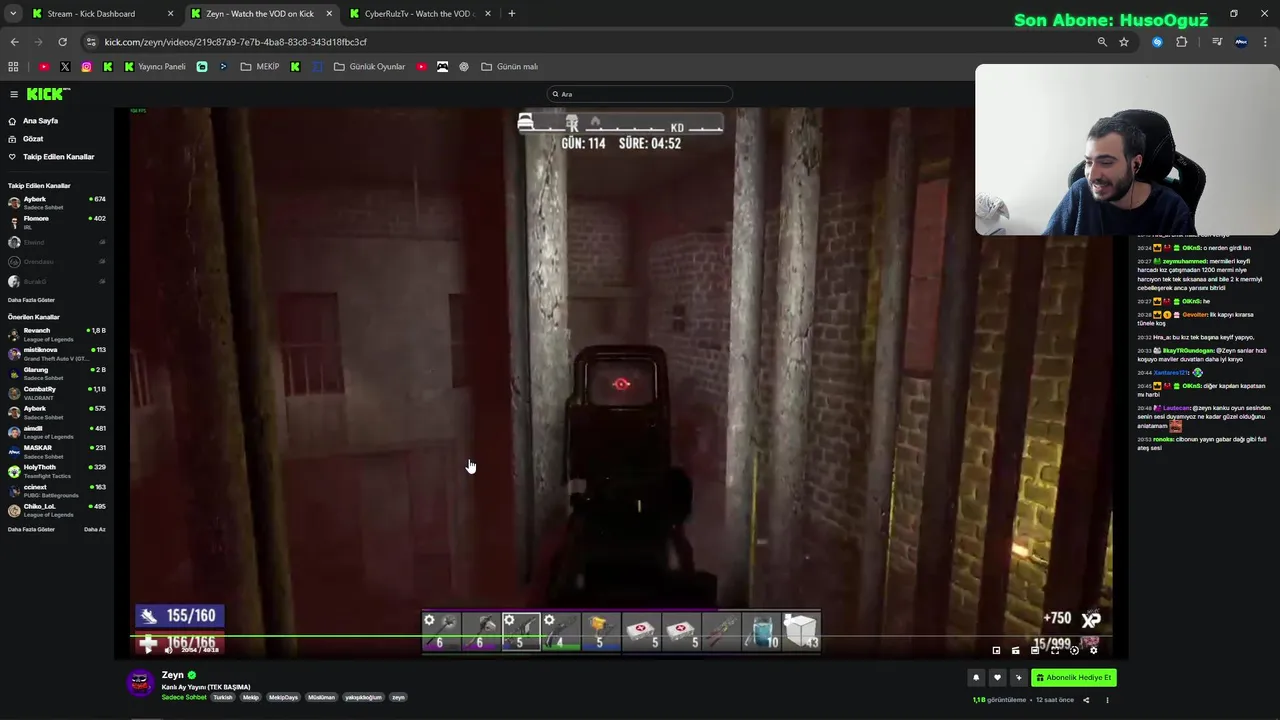1280x720 pixels.
Task: Open Yayıncı Paneli bookmark
Action: tap(155, 67)
